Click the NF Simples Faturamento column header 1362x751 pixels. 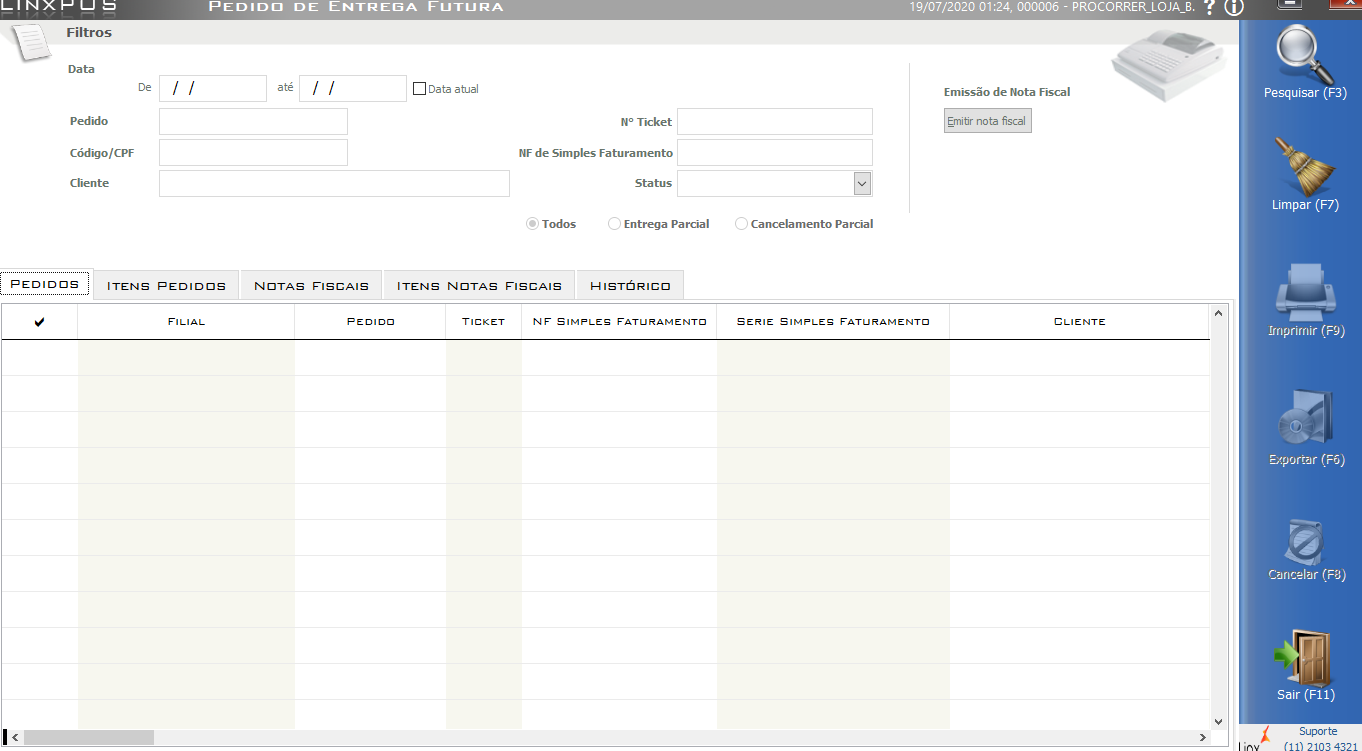point(619,322)
